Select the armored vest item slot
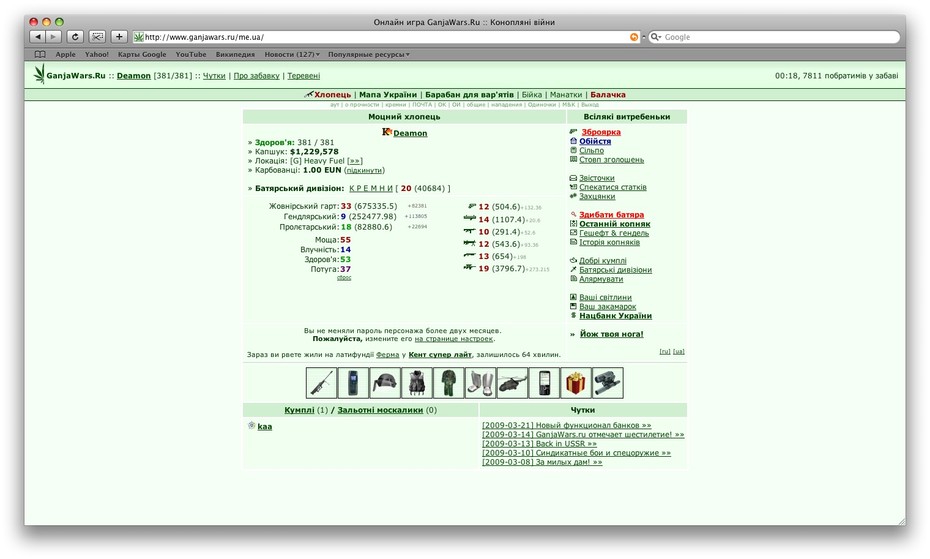930x559 pixels. pos(416,383)
